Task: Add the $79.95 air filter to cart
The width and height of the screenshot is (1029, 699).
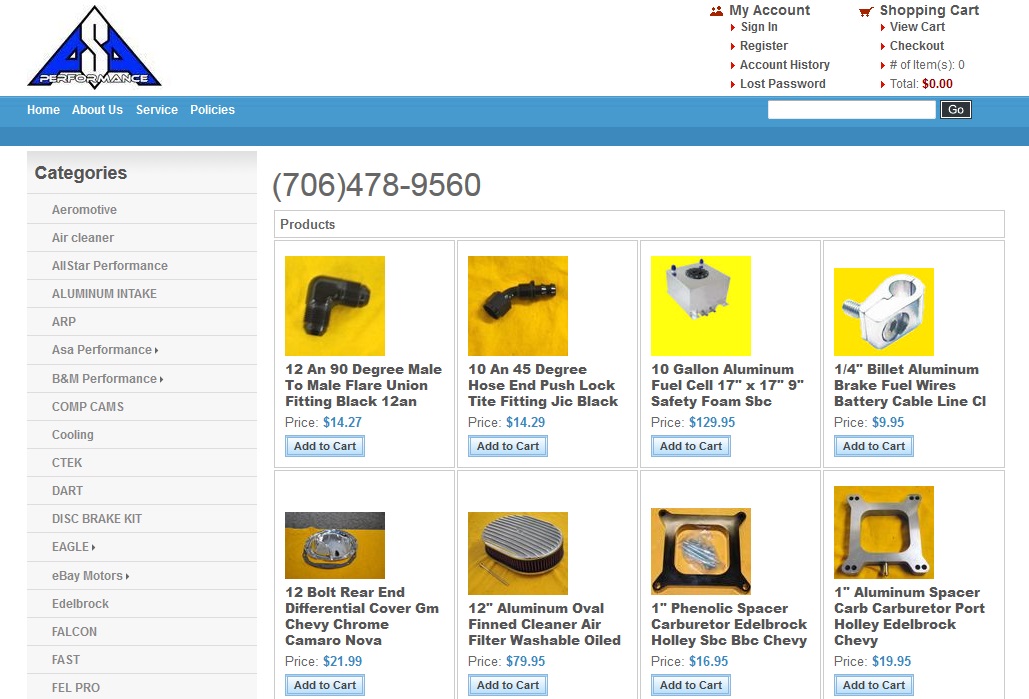Action: click(x=508, y=685)
